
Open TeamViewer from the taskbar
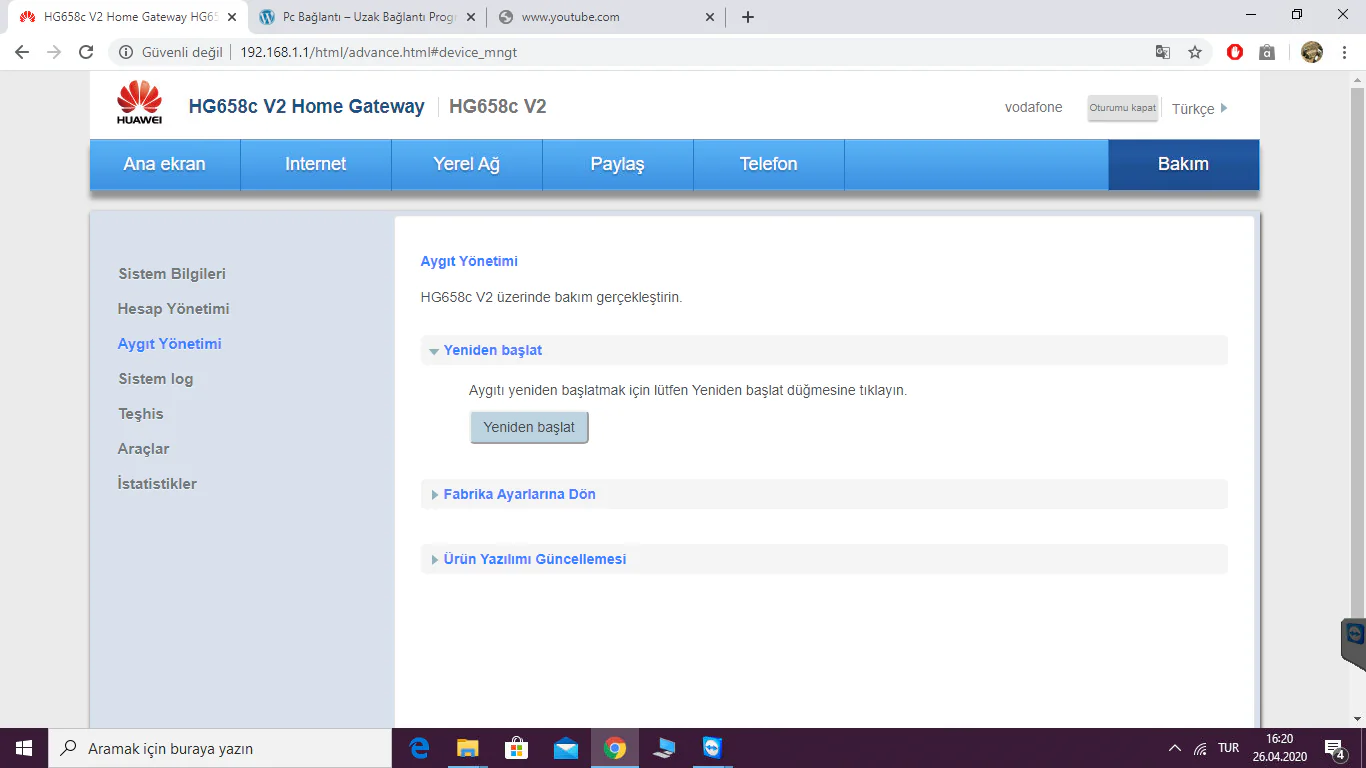click(x=711, y=748)
